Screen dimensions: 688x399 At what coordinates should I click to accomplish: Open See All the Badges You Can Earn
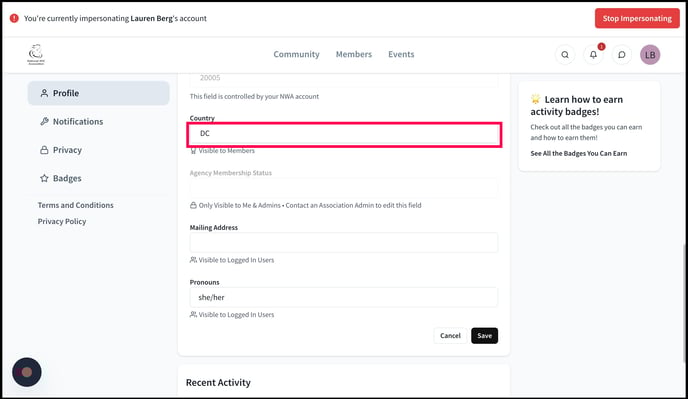[578, 153]
